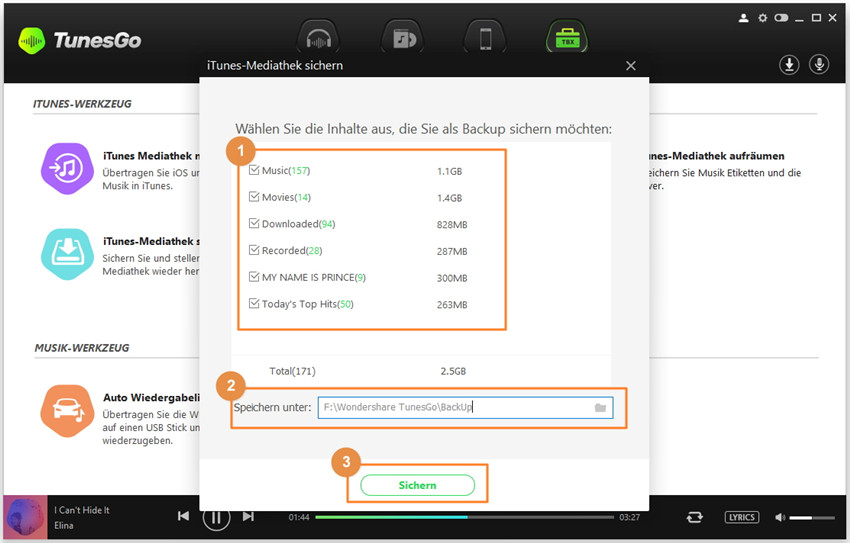Open the headphones music discovery tab
This screenshot has height=543, width=850.
[x=319, y=38]
